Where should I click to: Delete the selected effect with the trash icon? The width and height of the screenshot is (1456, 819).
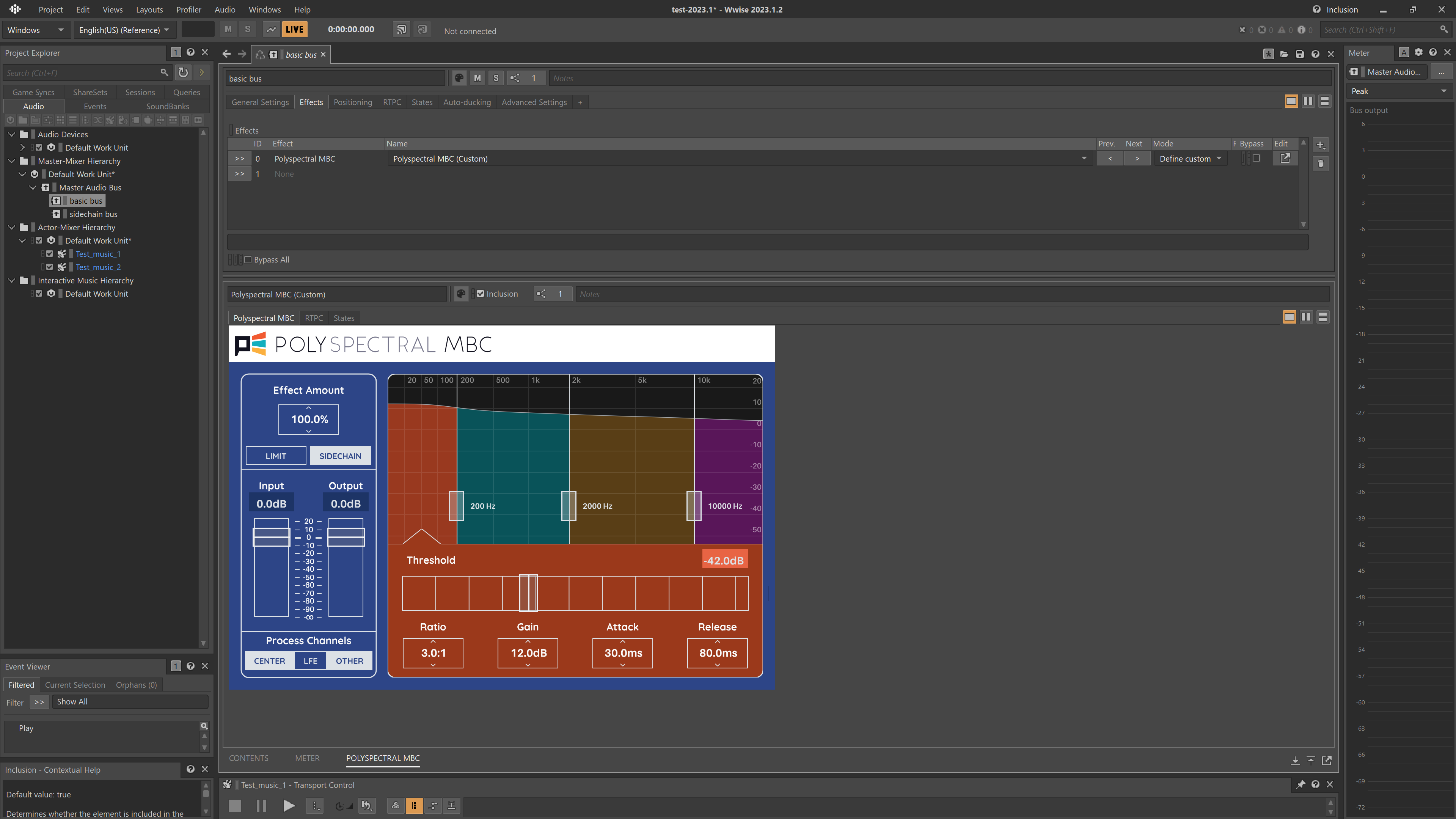1321,163
